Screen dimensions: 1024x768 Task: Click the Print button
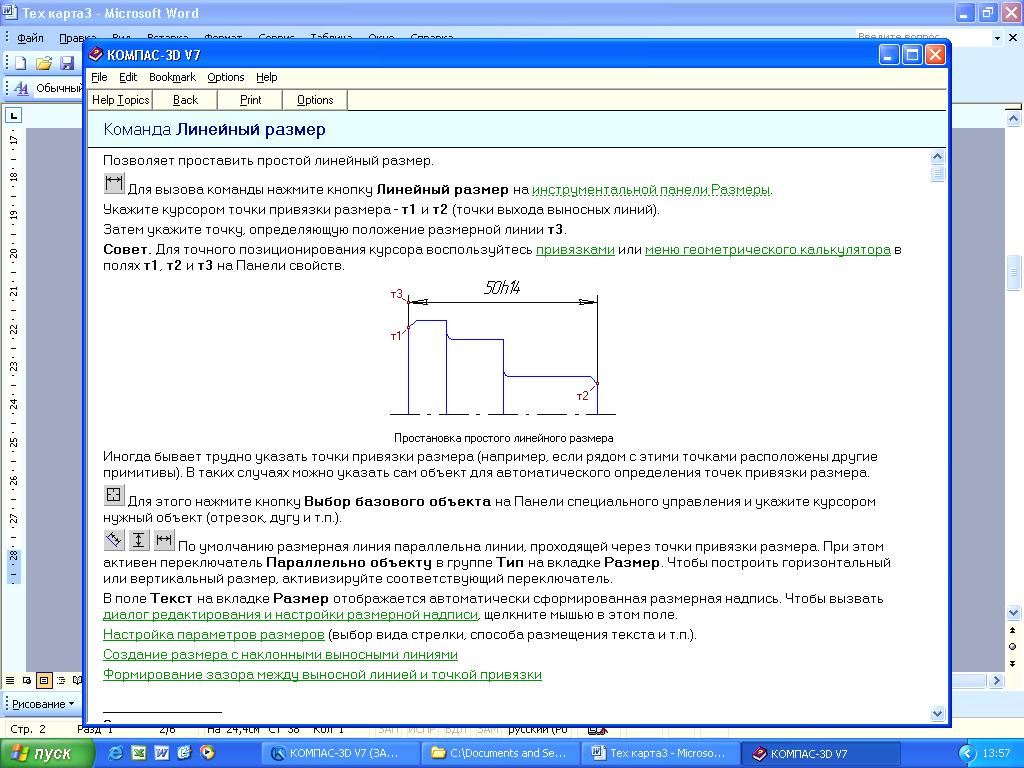[x=251, y=100]
